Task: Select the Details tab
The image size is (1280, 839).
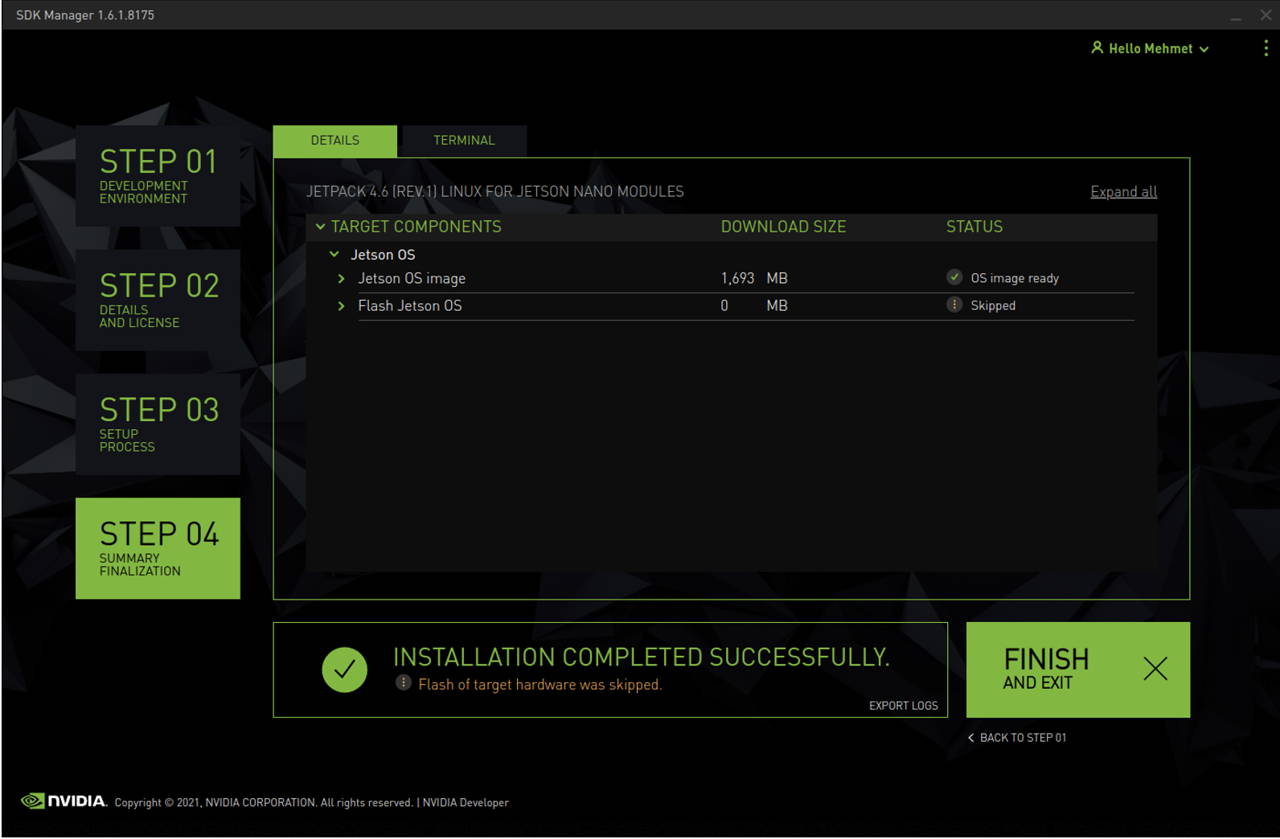Action: [x=334, y=140]
